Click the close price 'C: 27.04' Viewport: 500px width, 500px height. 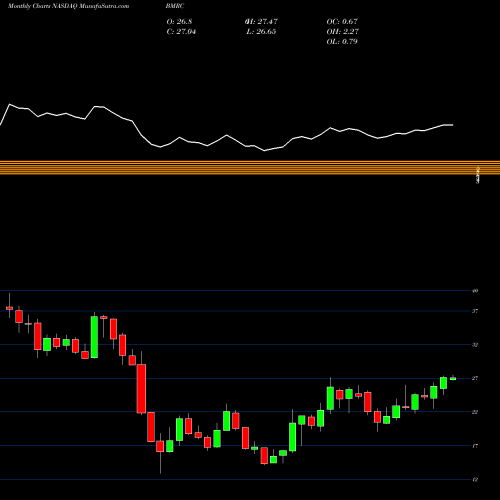click(x=181, y=32)
